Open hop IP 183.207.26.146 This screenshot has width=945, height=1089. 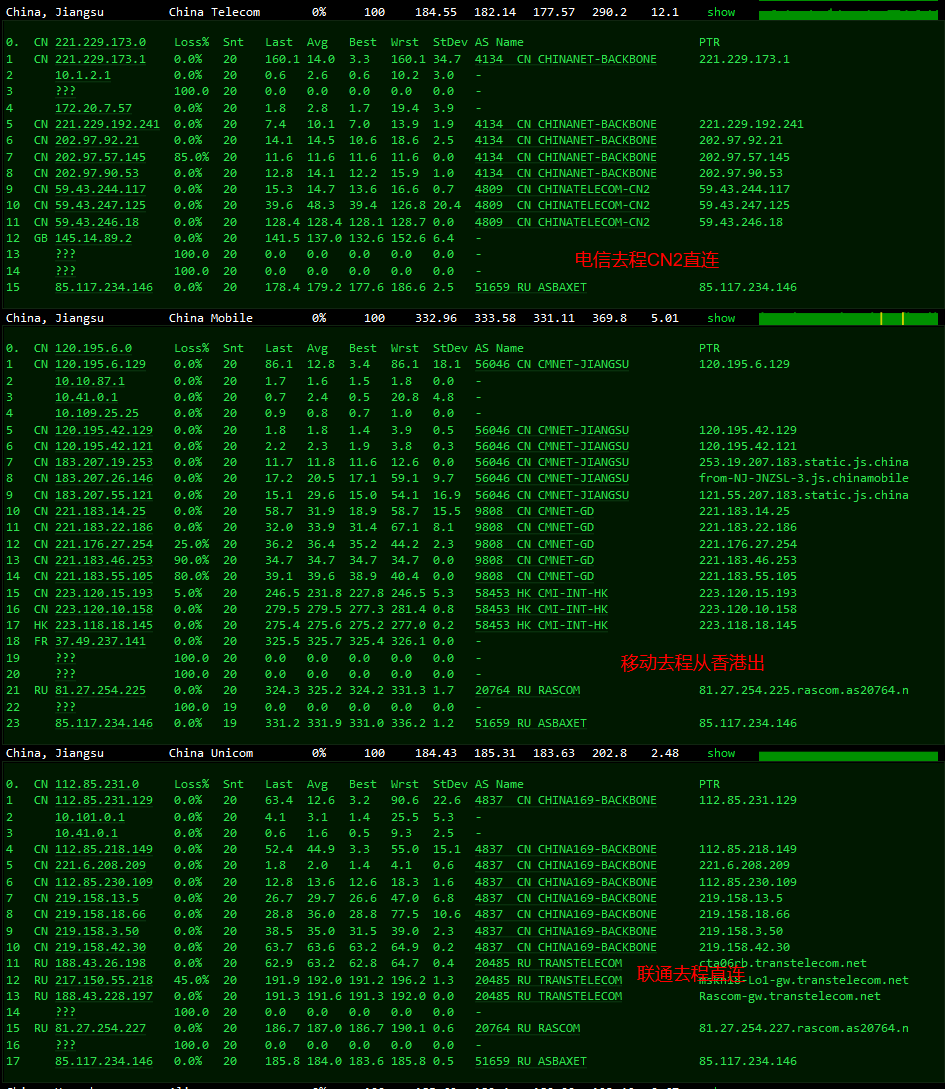pyautogui.click(x=104, y=478)
